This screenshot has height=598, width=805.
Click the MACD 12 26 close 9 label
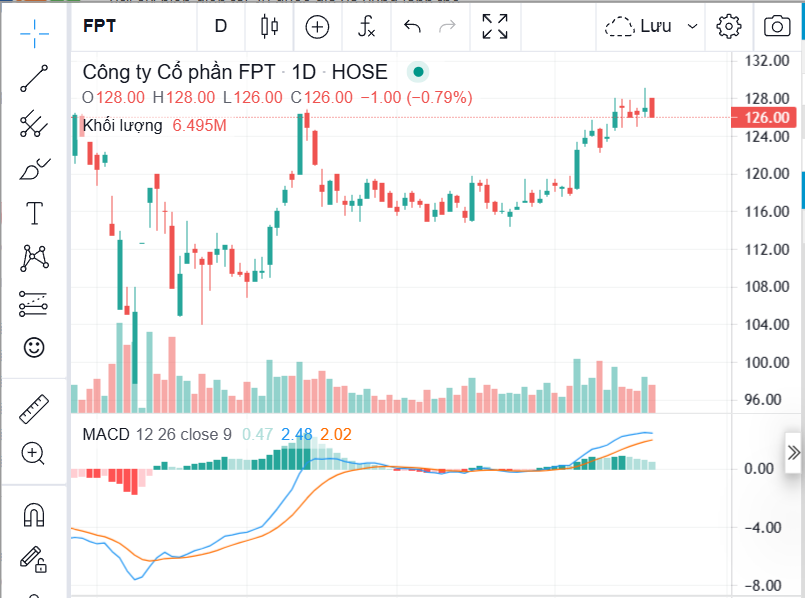pos(157,435)
